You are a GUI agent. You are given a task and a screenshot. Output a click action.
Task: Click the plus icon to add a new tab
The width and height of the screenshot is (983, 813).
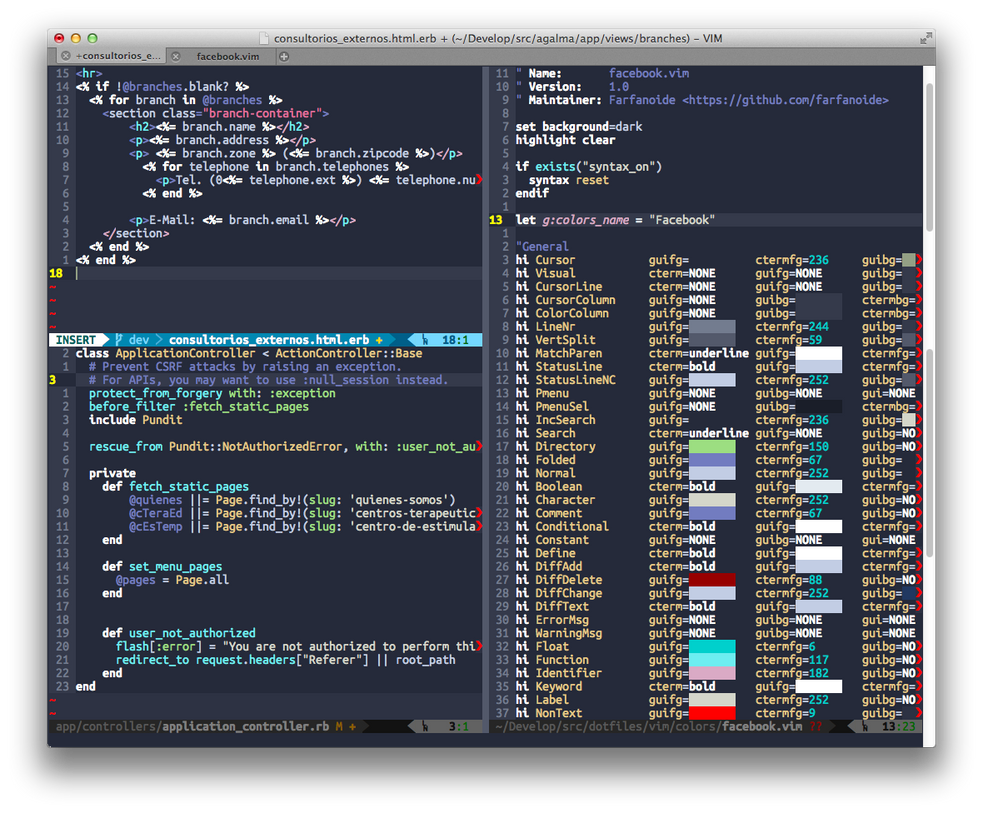(x=284, y=57)
